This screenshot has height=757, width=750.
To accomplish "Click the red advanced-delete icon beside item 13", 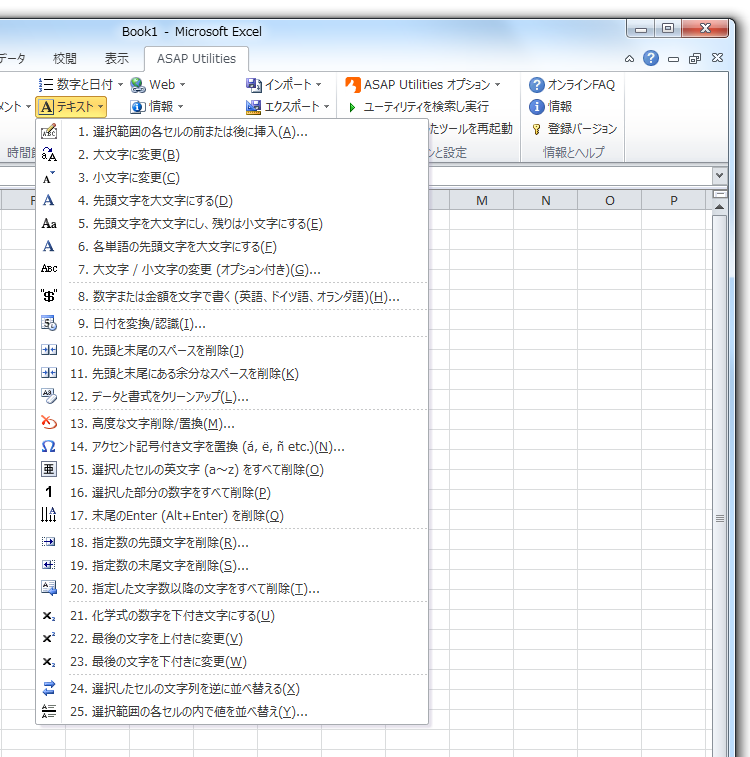I will pos(49,423).
